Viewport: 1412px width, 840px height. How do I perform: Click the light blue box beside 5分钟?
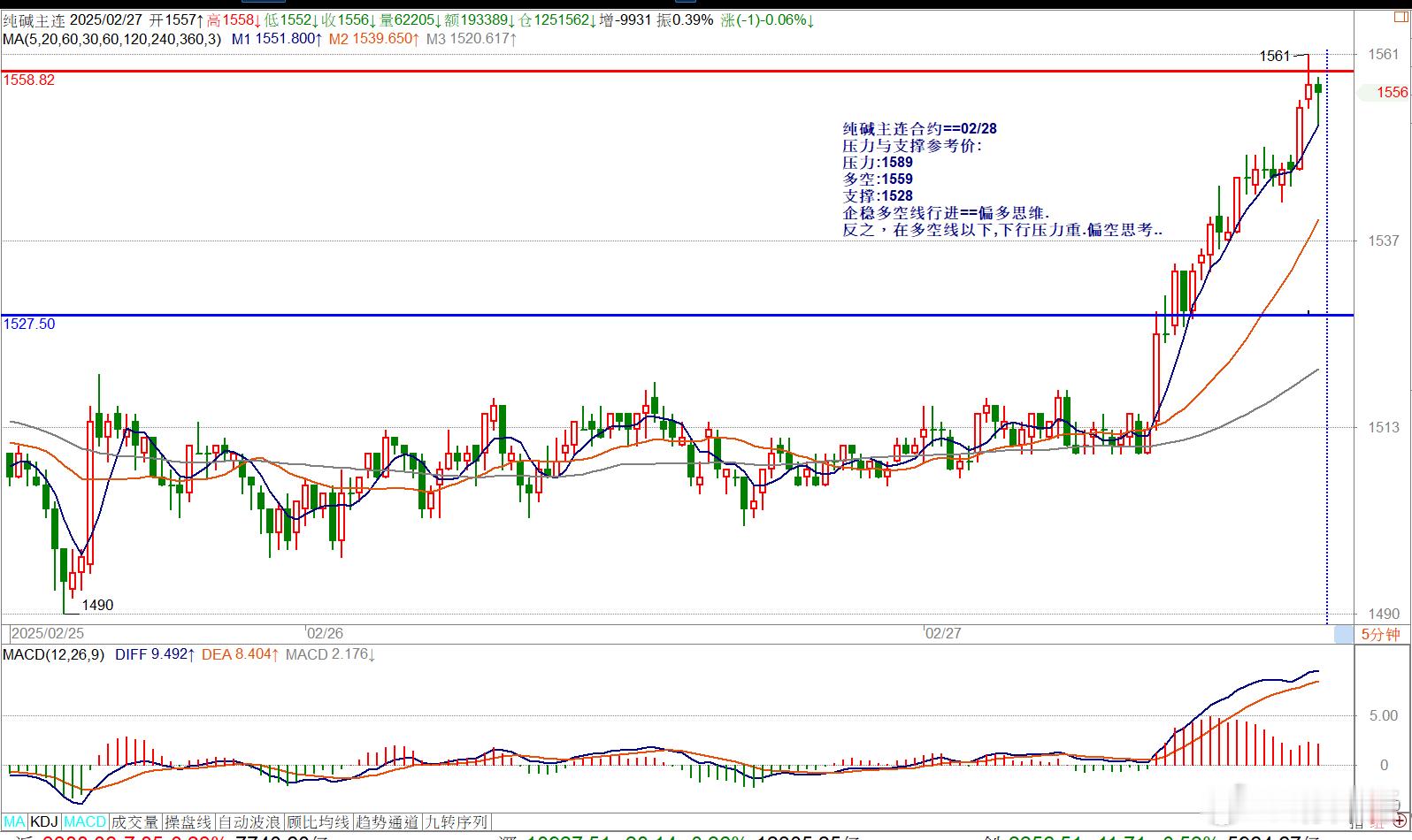(x=1344, y=634)
